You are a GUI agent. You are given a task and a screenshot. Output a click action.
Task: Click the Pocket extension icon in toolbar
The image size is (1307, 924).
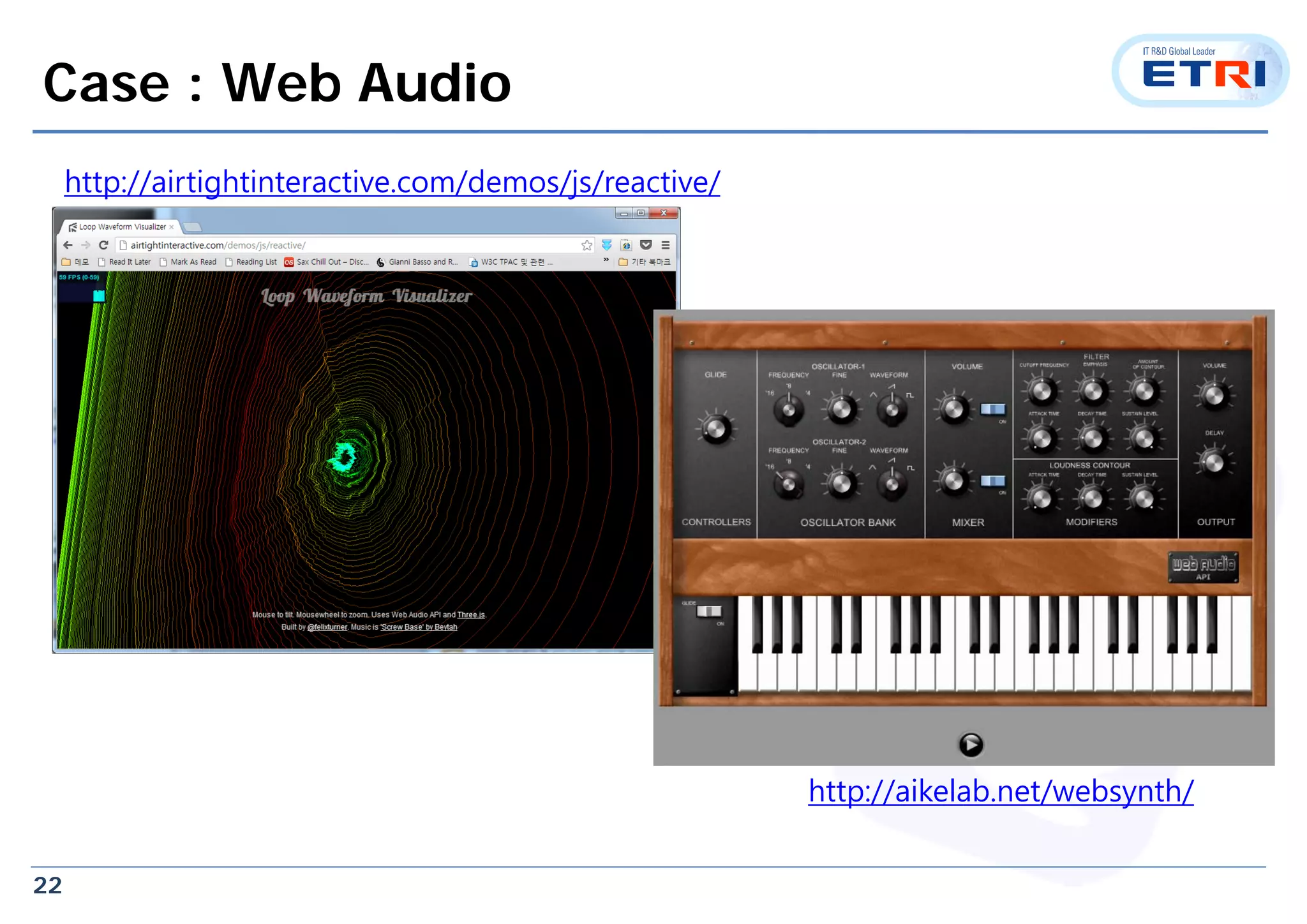pyautogui.click(x=646, y=245)
